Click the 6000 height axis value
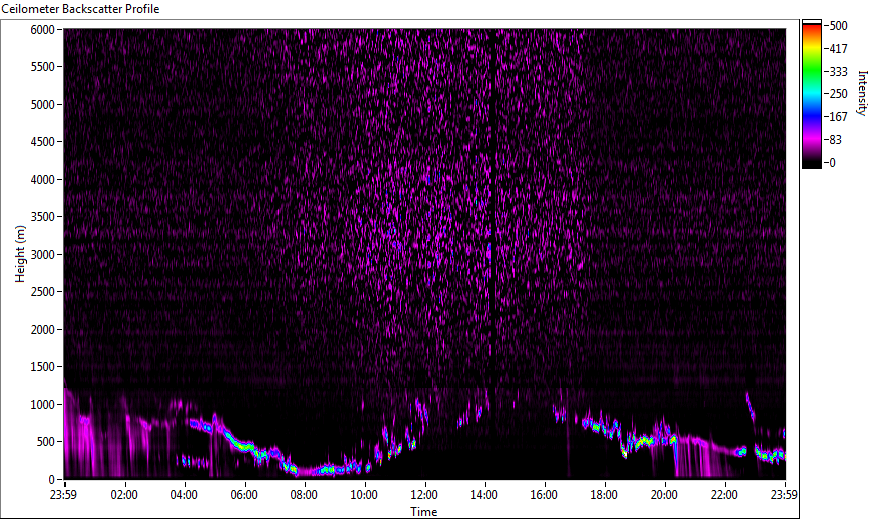Image resolution: width=872 pixels, height=519 pixels. [42, 29]
